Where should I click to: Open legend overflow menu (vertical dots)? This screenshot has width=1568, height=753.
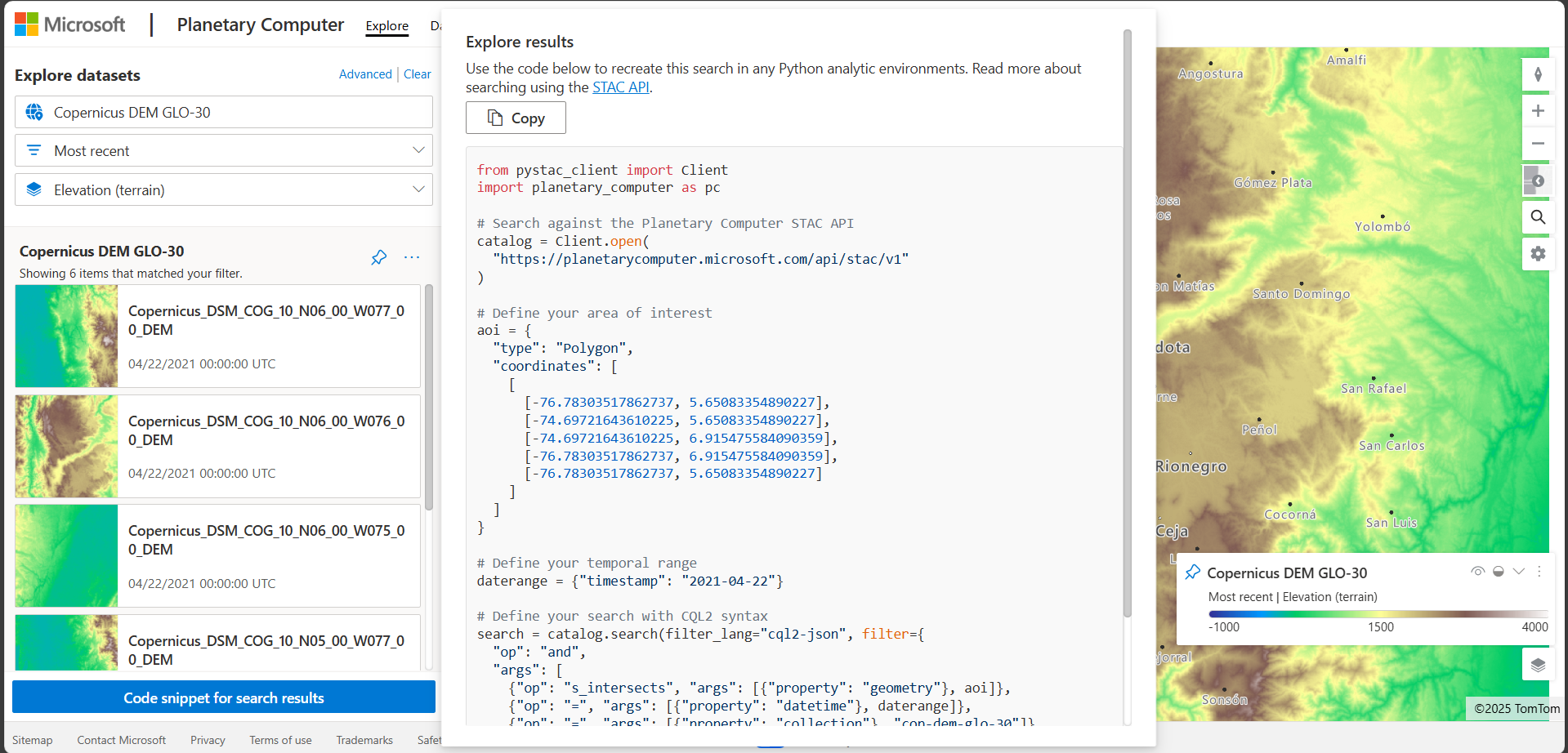1539,572
